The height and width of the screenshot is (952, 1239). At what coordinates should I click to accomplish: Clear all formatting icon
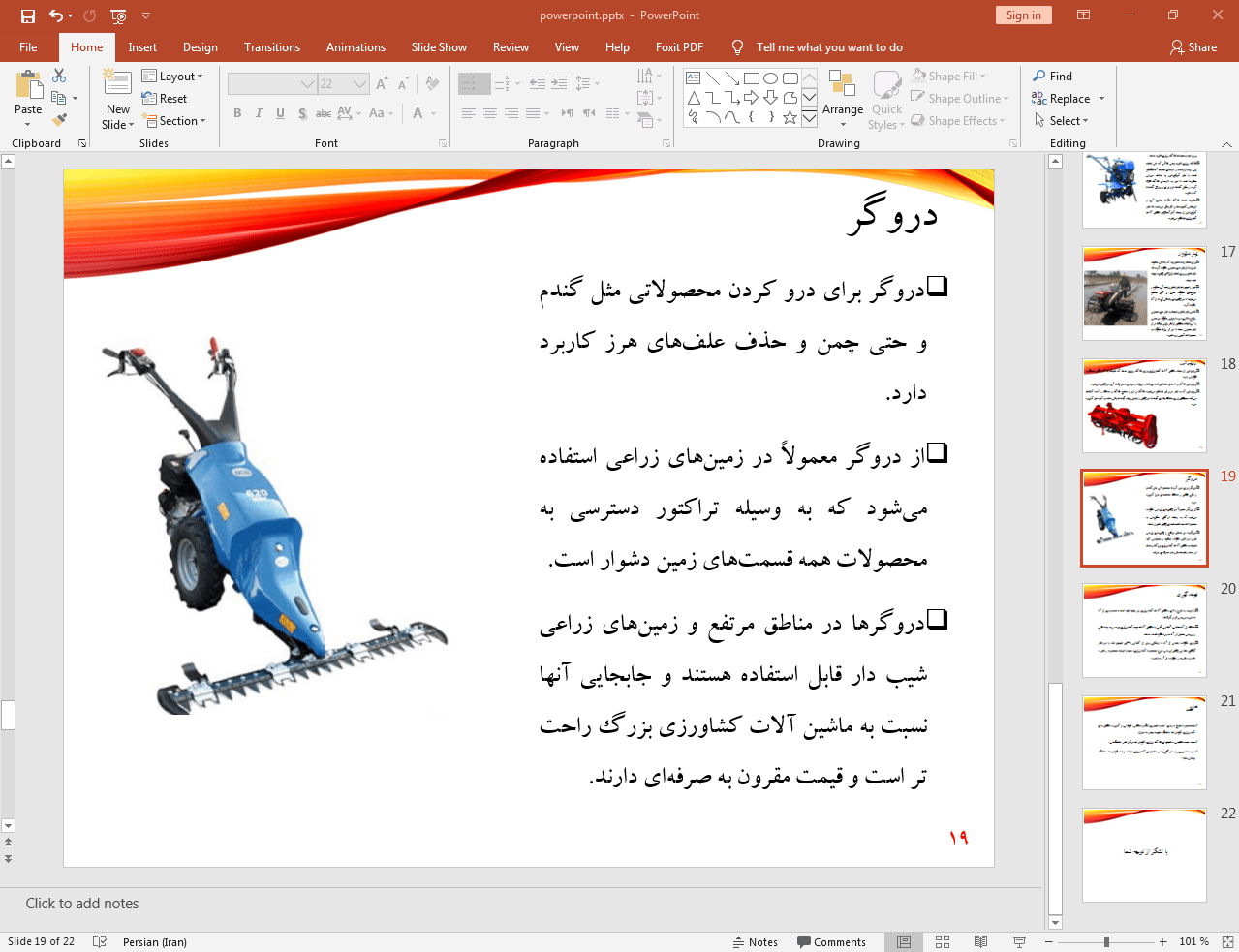click(432, 83)
